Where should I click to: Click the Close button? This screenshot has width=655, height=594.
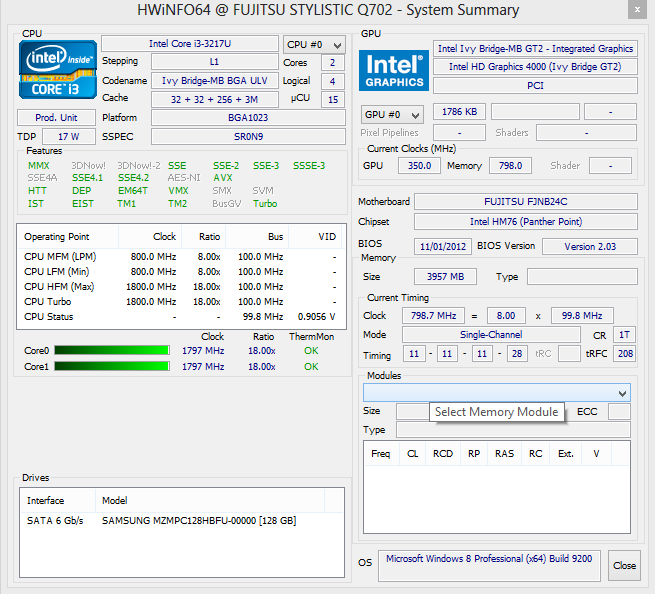(624, 565)
